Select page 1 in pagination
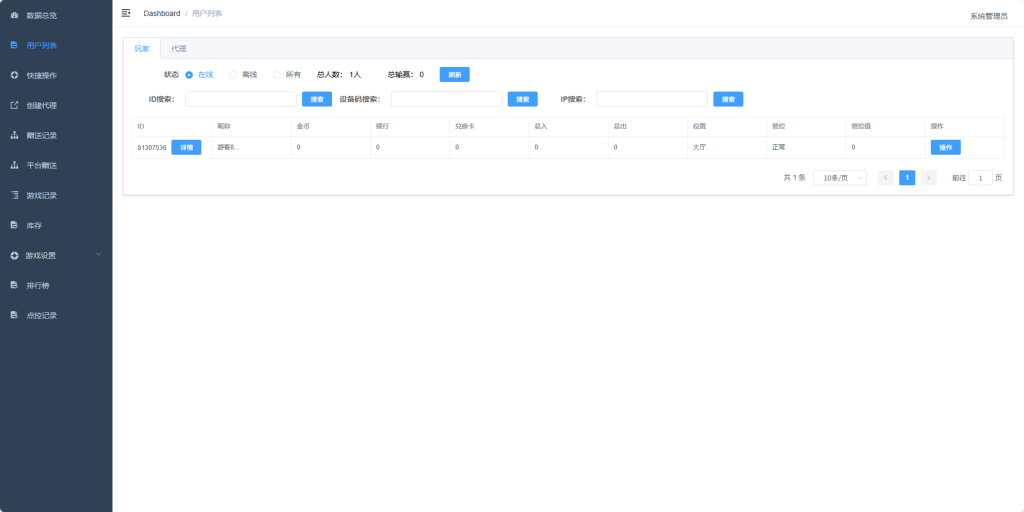This screenshot has height=512, width=1024. (x=907, y=178)
